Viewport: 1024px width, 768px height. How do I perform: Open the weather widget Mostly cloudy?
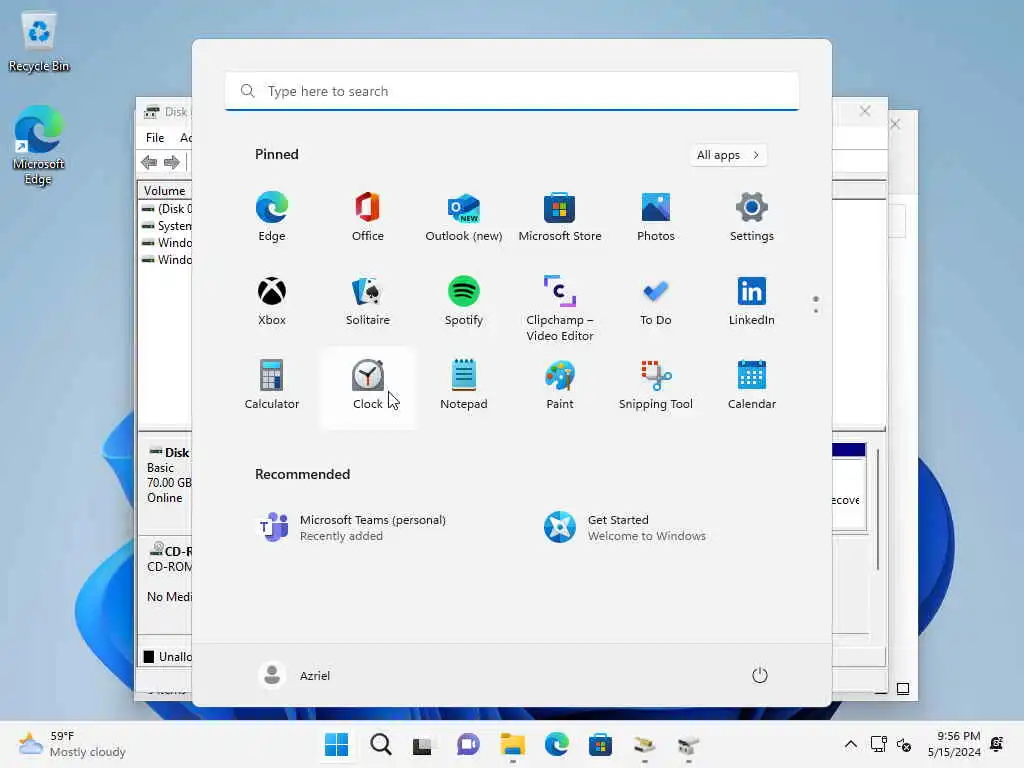(72, 744)
